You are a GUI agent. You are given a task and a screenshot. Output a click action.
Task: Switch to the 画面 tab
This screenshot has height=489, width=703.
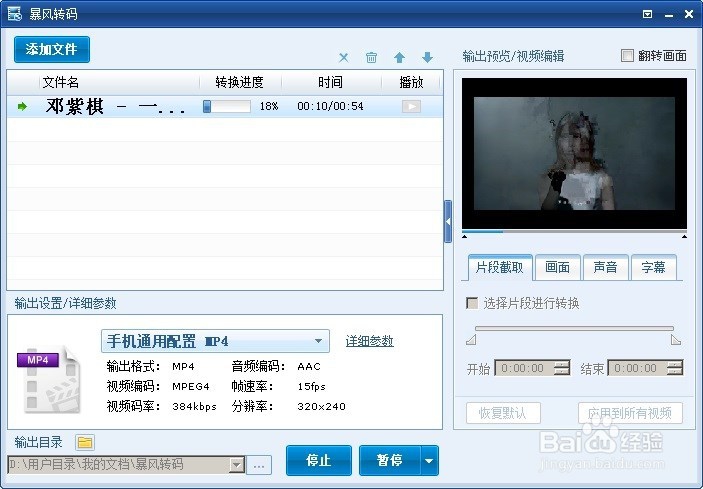click(x=557, y=268)
